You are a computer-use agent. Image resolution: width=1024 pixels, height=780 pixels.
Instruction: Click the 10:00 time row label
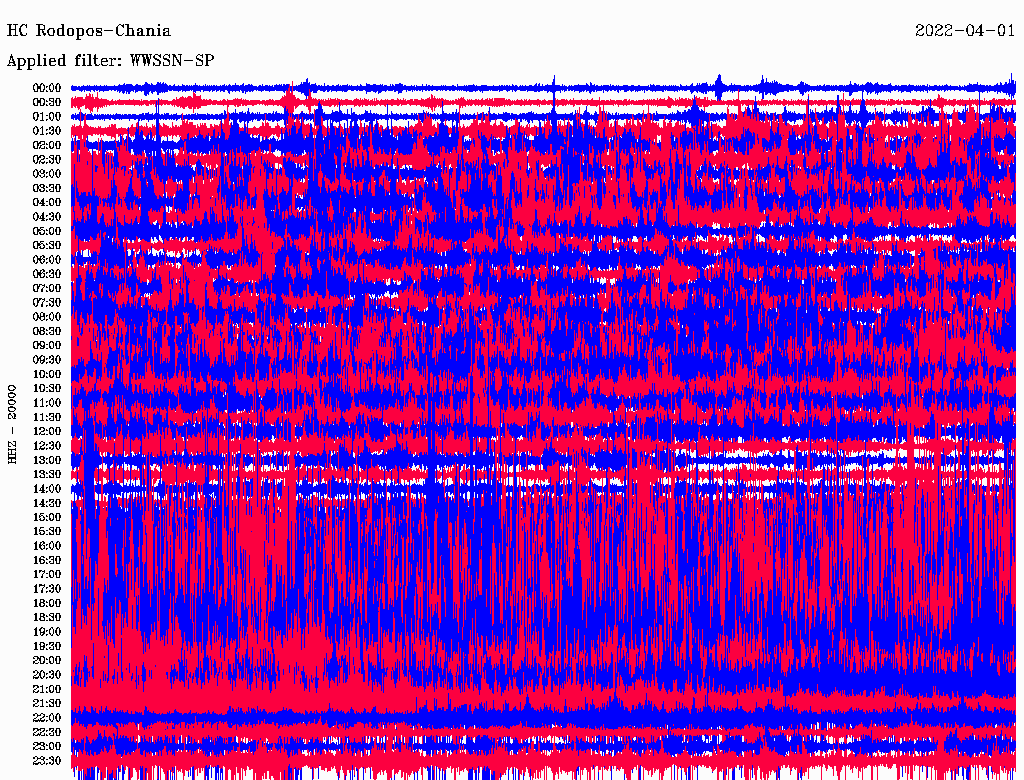tap(47, 374)
